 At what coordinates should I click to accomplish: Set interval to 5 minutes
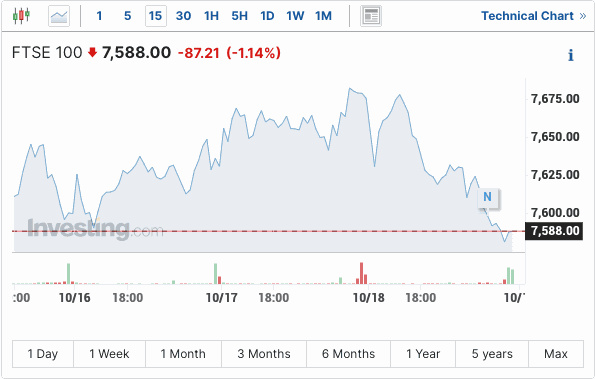[128, 16]
